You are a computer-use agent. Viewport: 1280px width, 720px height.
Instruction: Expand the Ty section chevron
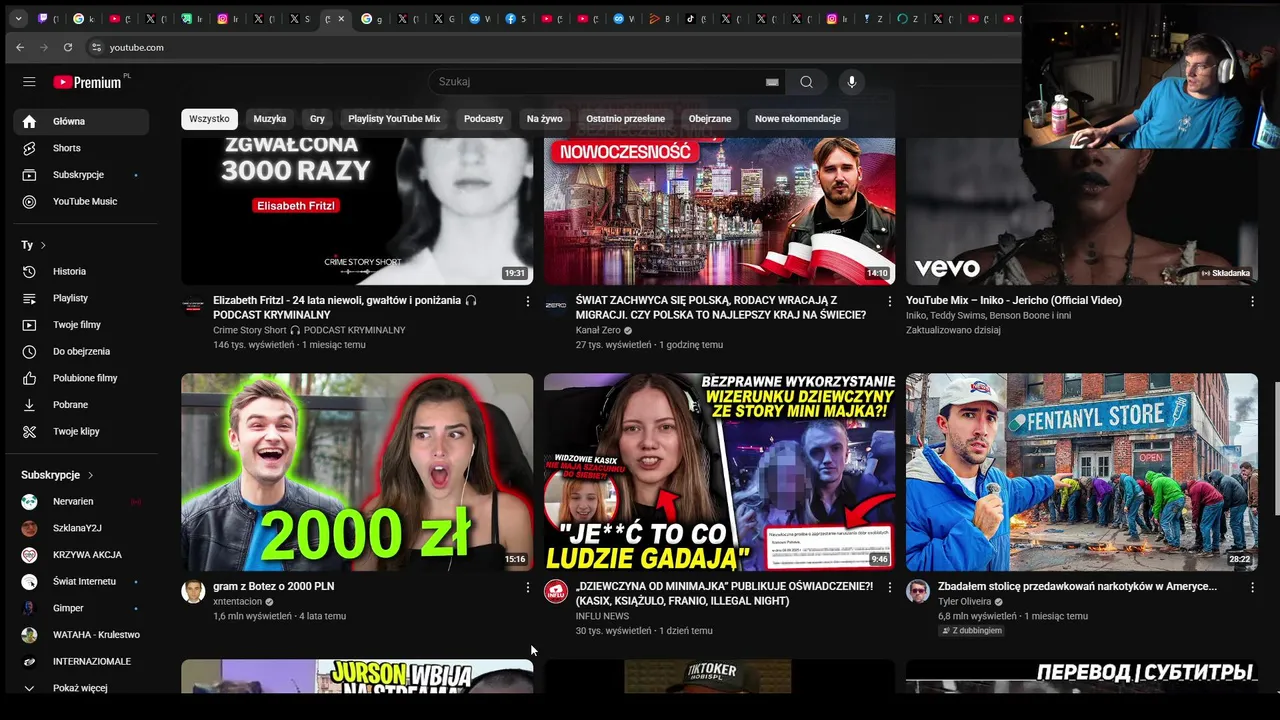pyautogui.click(x=43, y=245)
